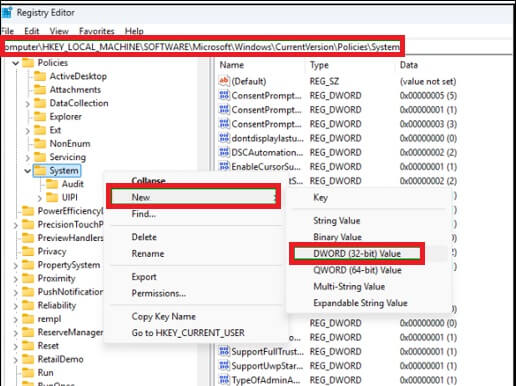Click the DSCAutomation... DWORD value icon

coord(224,152)
